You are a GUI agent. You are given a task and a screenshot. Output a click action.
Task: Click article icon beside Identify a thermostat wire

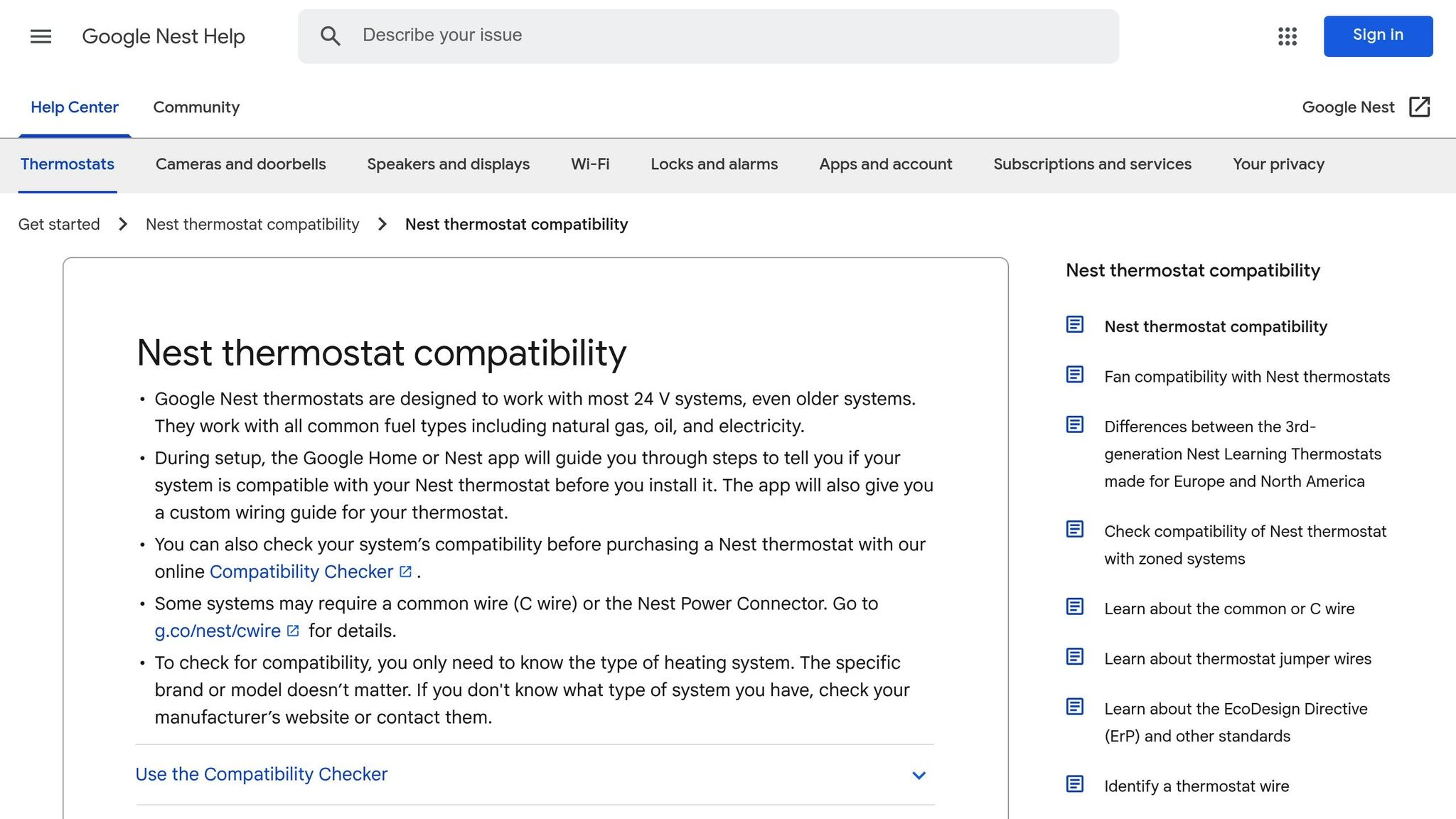pyautogui.click(x=1074, y=784)
